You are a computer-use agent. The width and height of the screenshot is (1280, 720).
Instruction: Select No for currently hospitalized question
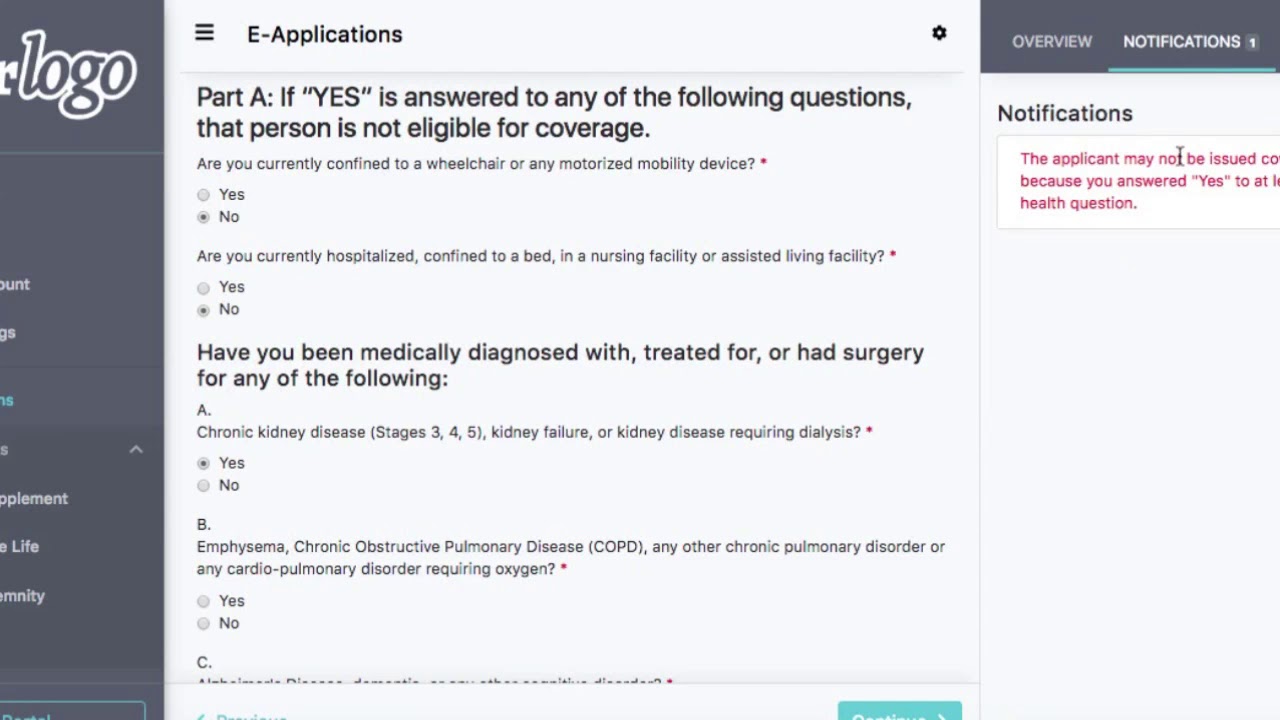click(204, 310)
